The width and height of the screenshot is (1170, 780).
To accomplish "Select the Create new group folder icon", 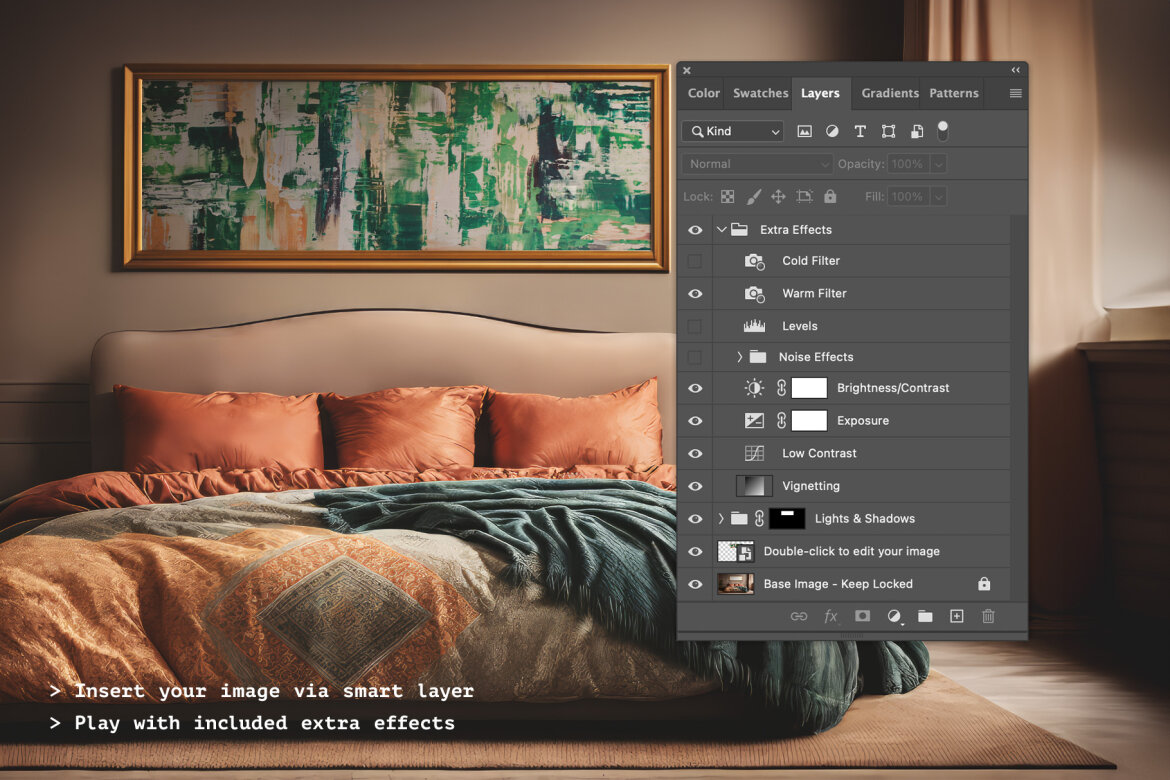I will point(925,616).
